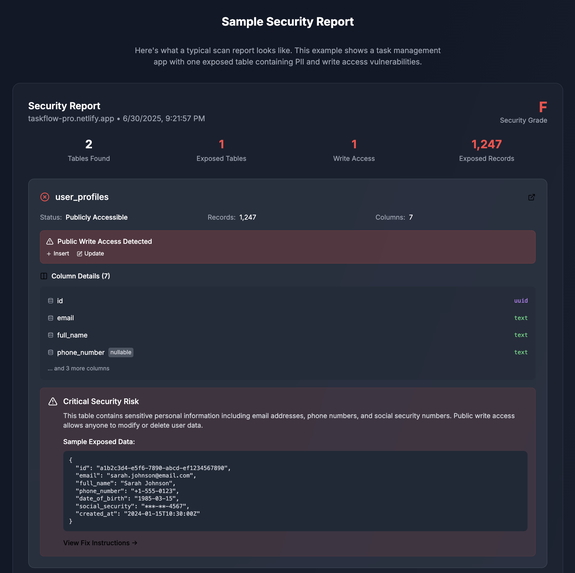Screen dimensions: 575x573
Task: Click the Column Details (7) heading
Action: [x=81, y=276]
